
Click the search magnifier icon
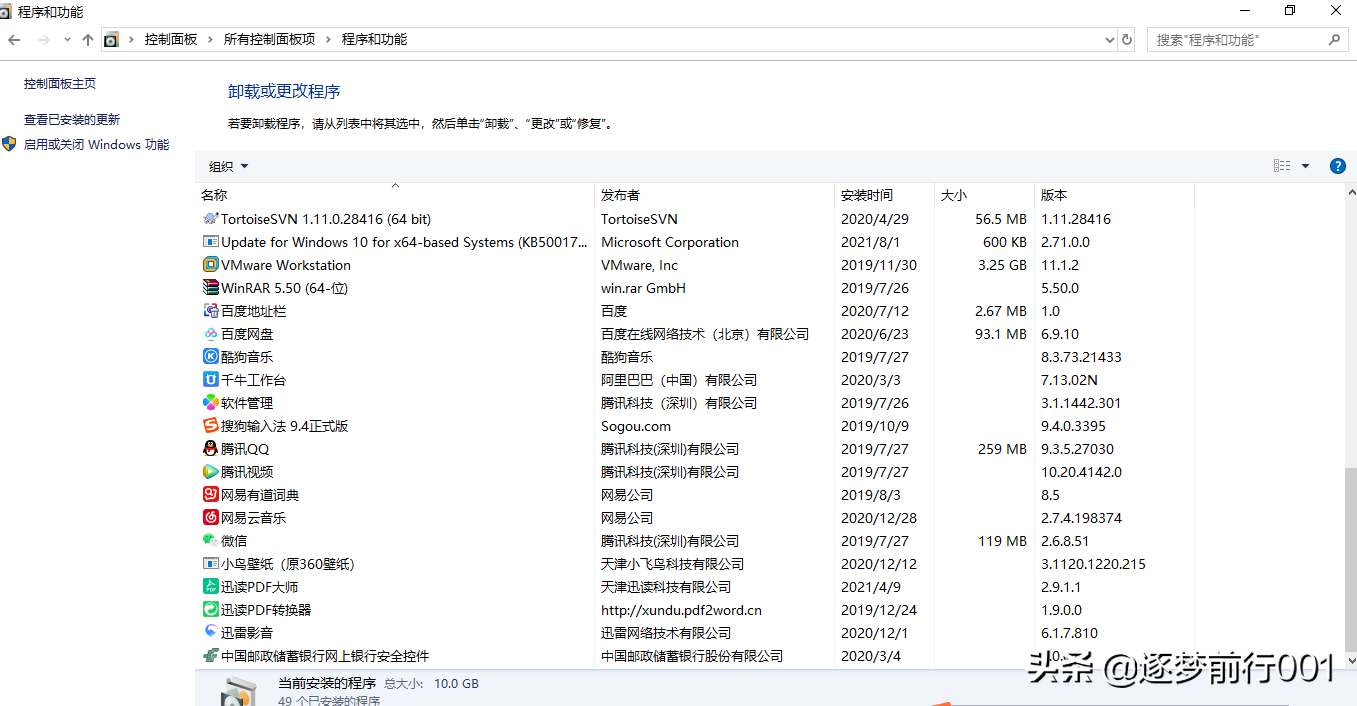click(x=1334, y=40)
